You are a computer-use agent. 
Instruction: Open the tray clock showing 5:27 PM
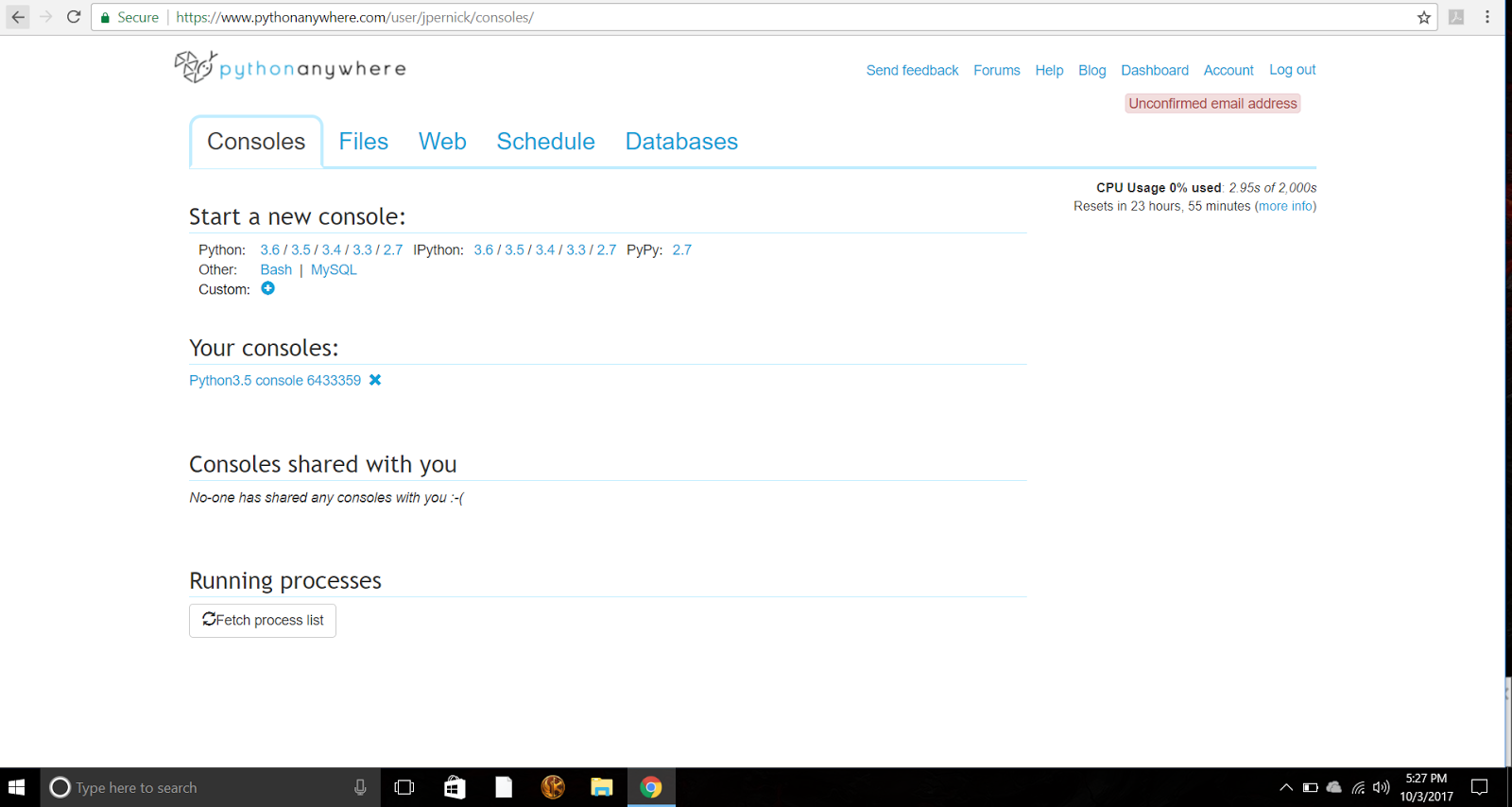[1426, 787]
